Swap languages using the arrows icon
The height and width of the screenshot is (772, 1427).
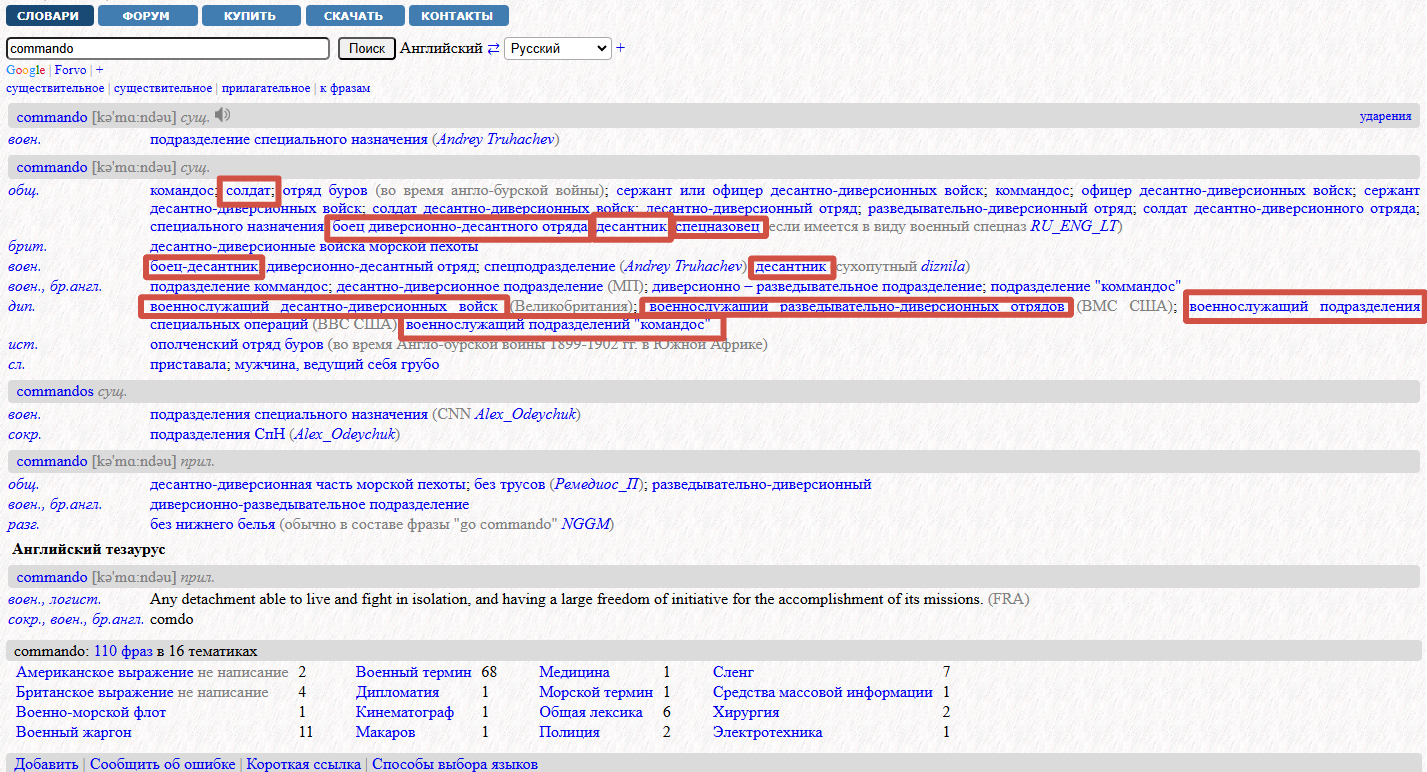coord(493,48)
